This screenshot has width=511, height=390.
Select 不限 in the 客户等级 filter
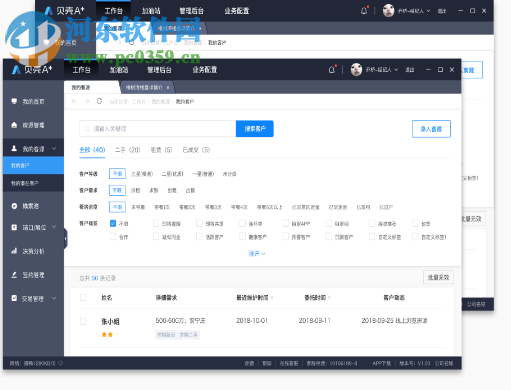click(117, 174)
